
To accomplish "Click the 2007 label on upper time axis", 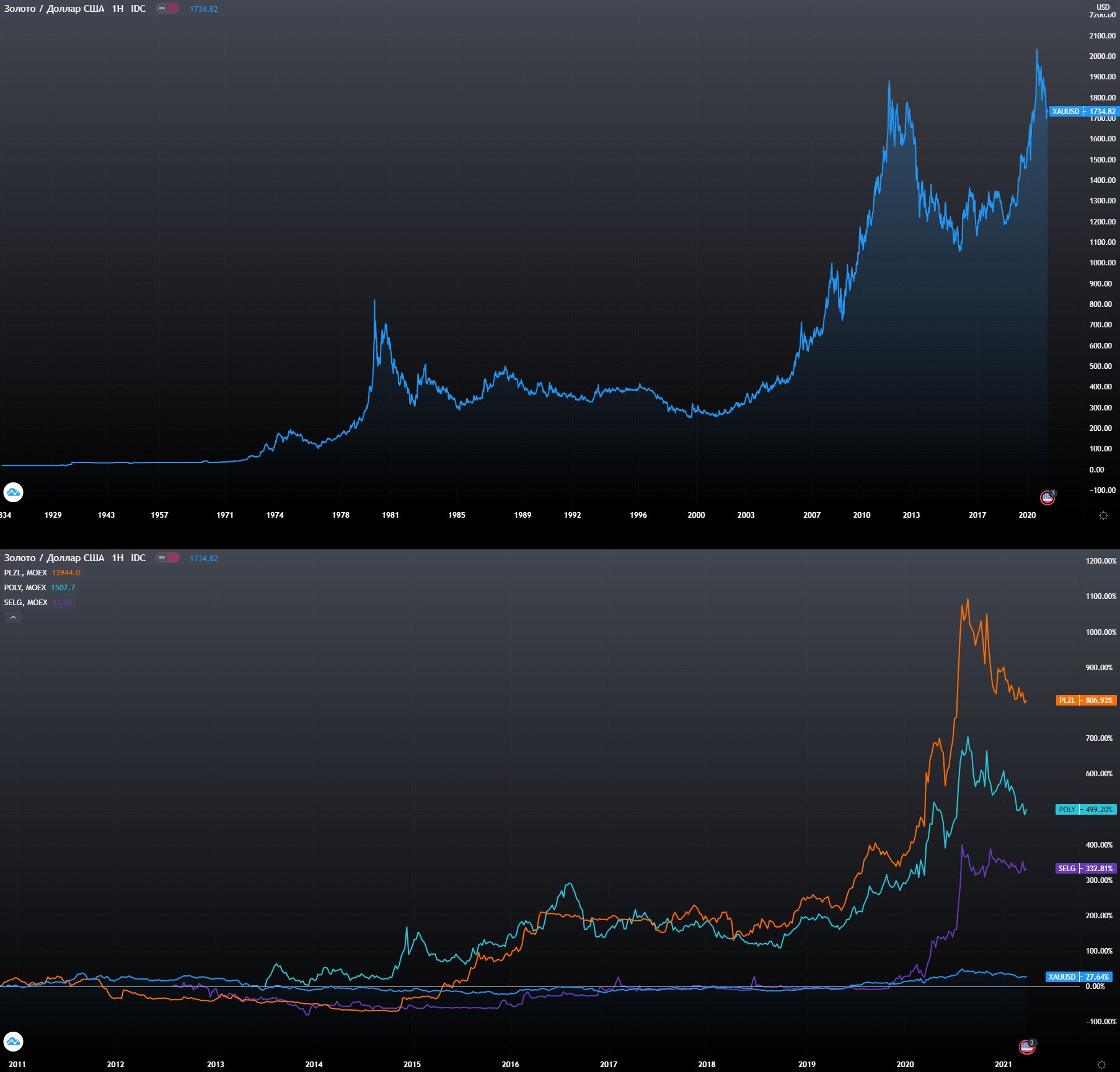I will coord(812,515).
